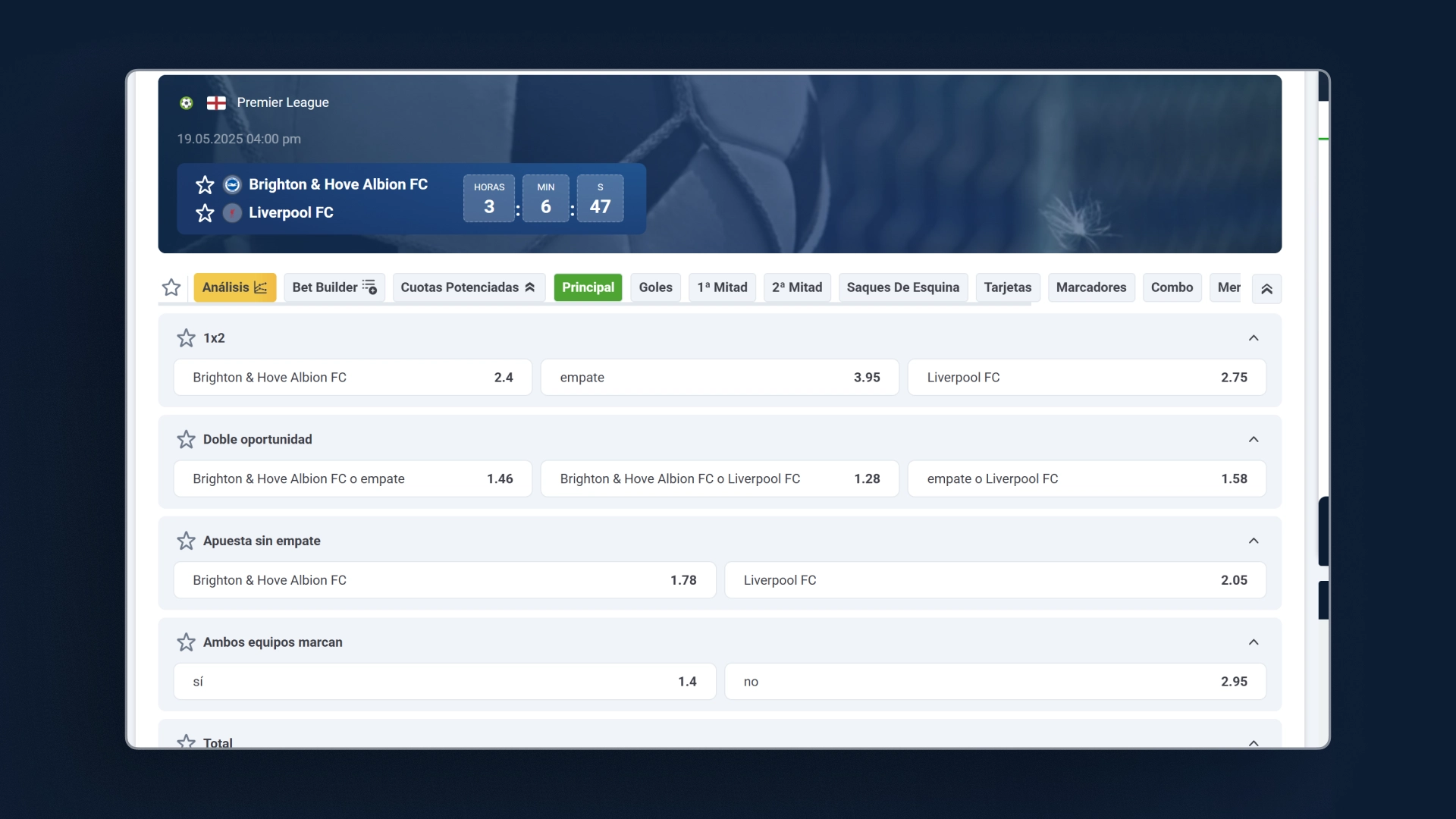Image resolution: width=1456 pixels, height=819 pixels.
Task: Open the Premier League link
Action: 283,102
